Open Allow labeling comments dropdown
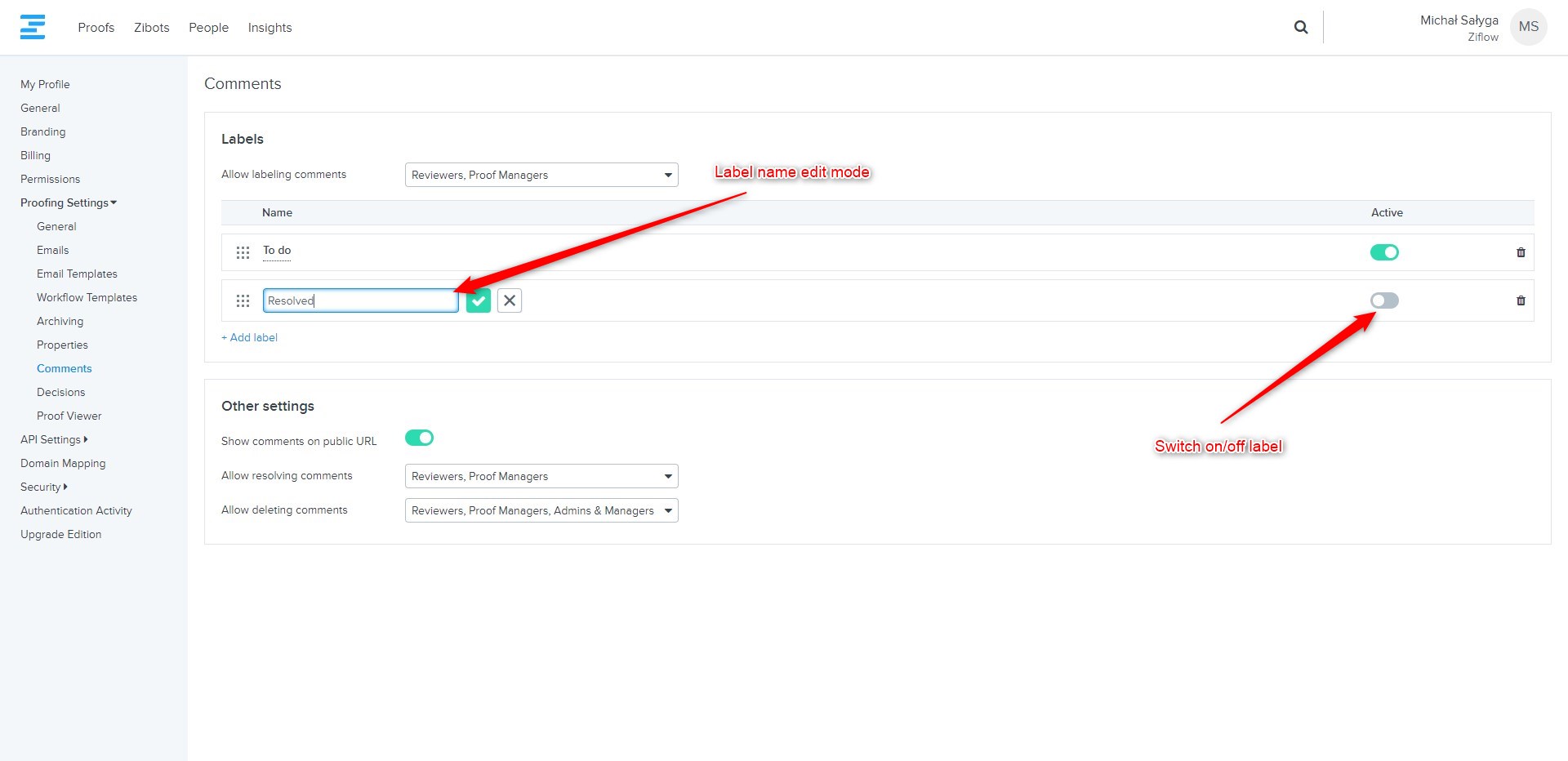The height and width of the screenshot is (761, 1568). 541,175
